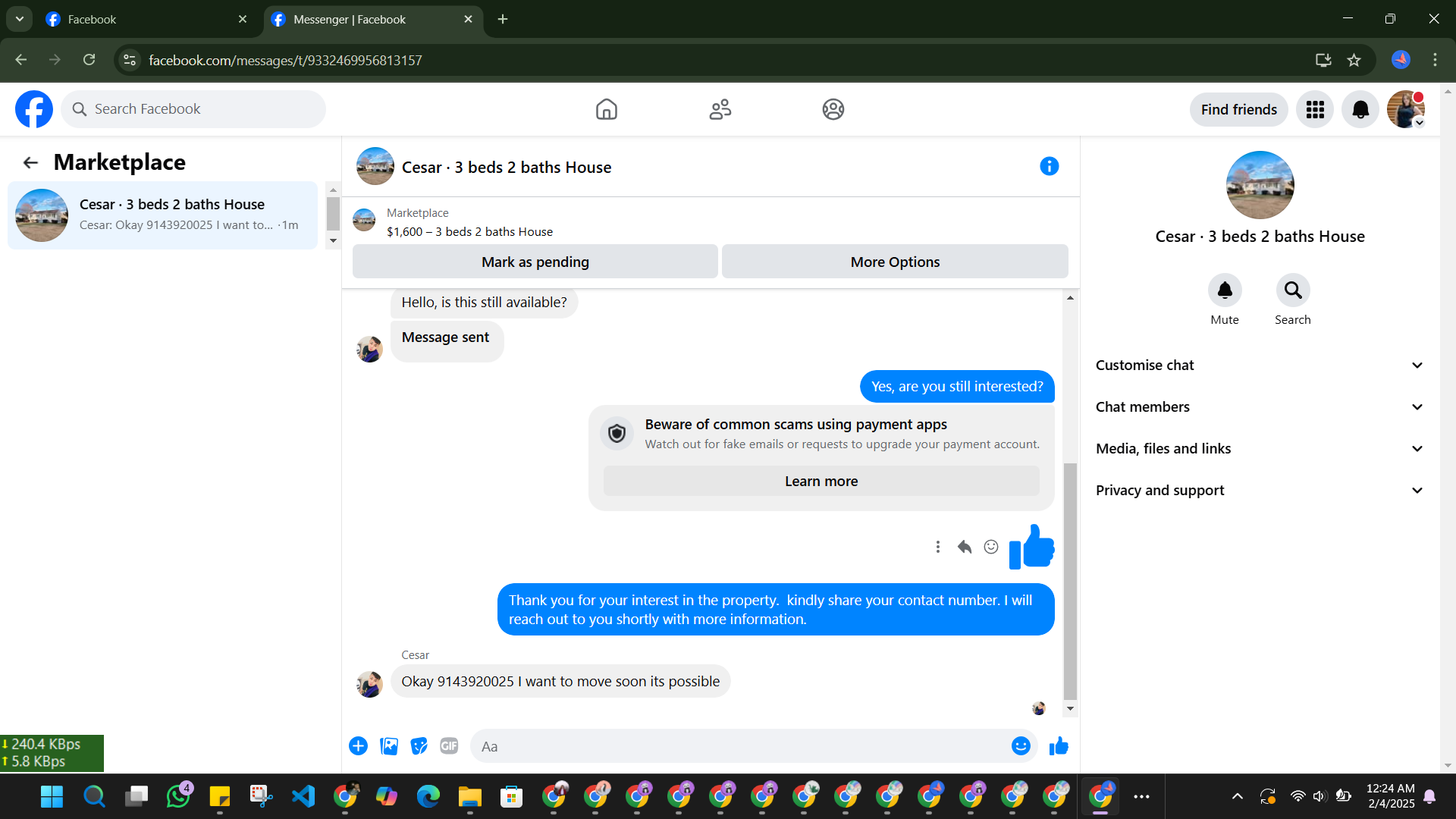Expand Media, files and links section
Image resolution: width=1456 pixels, height=819 pixels.
click(x=1260, y=449)
